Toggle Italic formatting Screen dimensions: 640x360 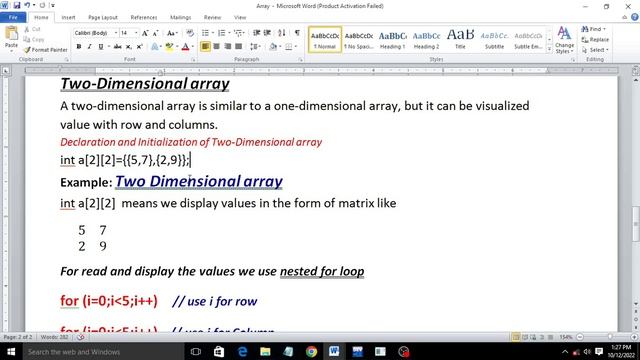coord(89,47)
